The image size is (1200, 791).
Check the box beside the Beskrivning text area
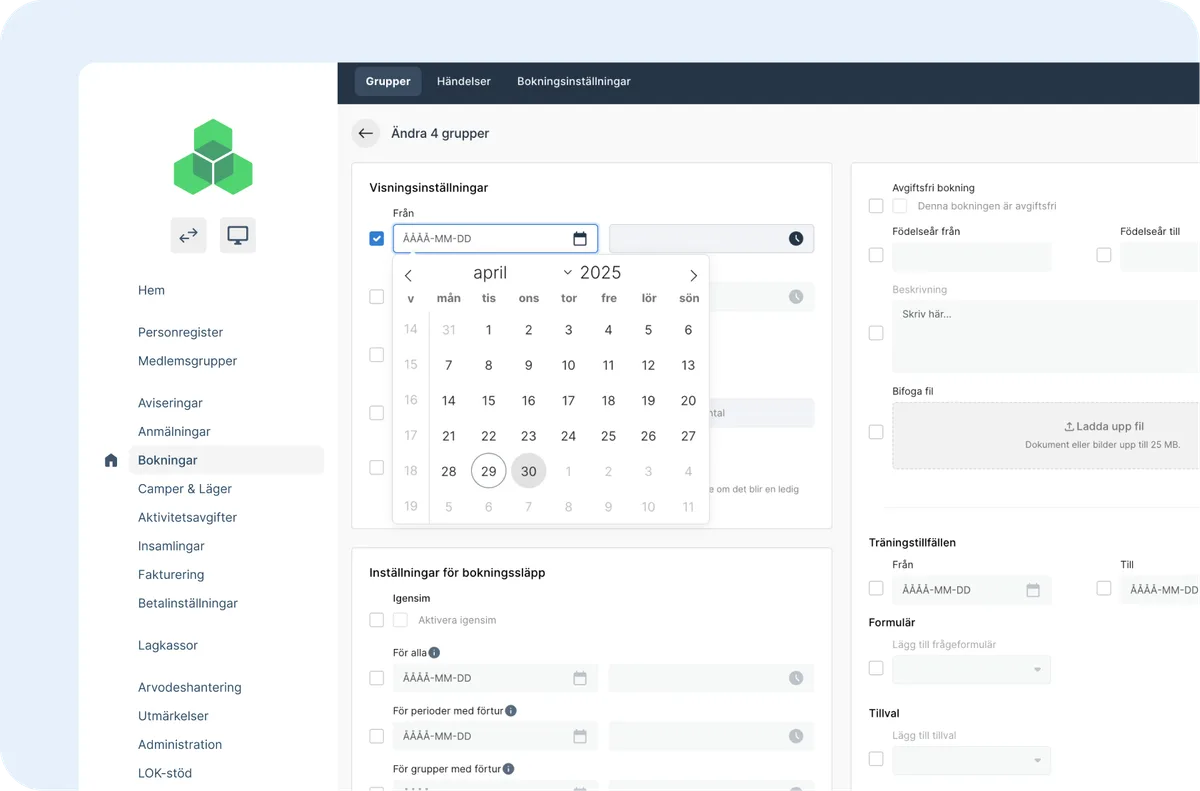[x=876, y=333]
